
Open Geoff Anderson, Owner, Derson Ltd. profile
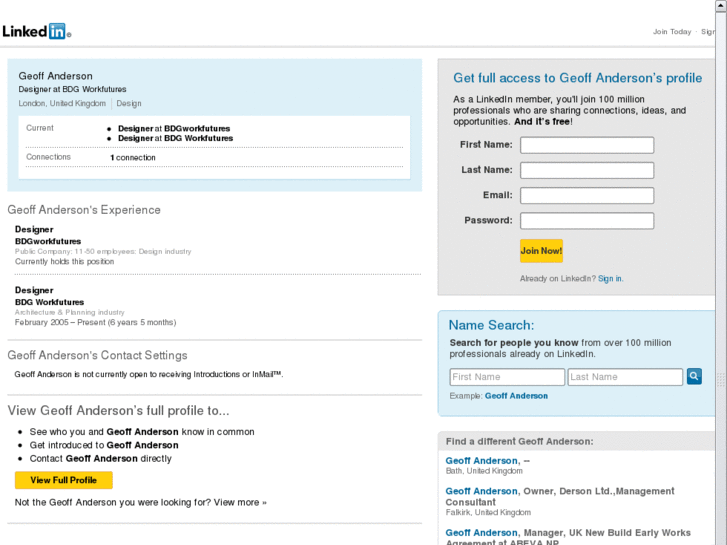[482, 491]
